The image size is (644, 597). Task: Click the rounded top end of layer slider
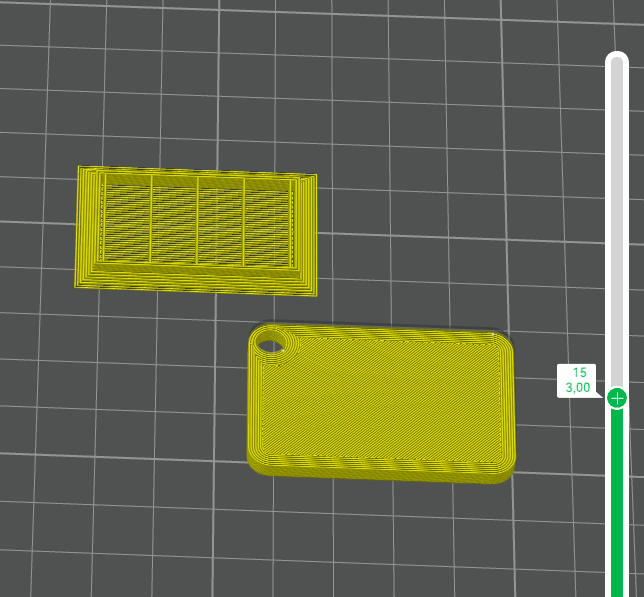coord(617,58)
